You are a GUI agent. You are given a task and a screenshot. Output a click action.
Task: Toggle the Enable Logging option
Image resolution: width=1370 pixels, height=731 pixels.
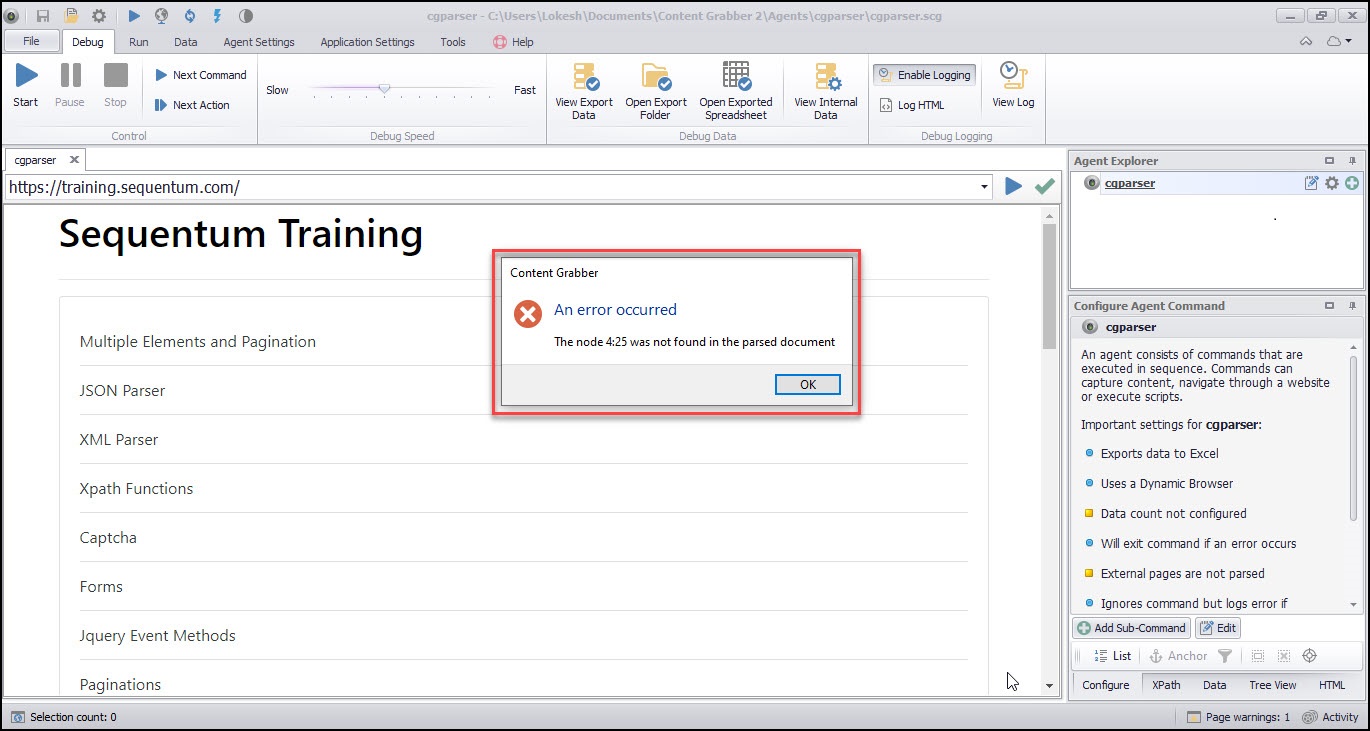tap(924, 75)
